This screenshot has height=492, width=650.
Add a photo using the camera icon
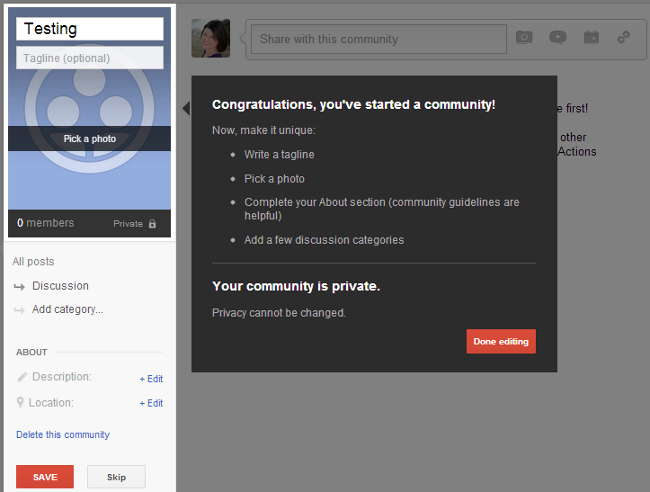tap(524, 37)
